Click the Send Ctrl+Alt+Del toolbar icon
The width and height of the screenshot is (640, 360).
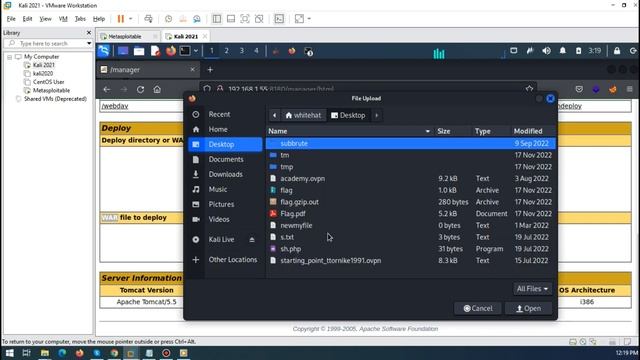tap(149, 19)
